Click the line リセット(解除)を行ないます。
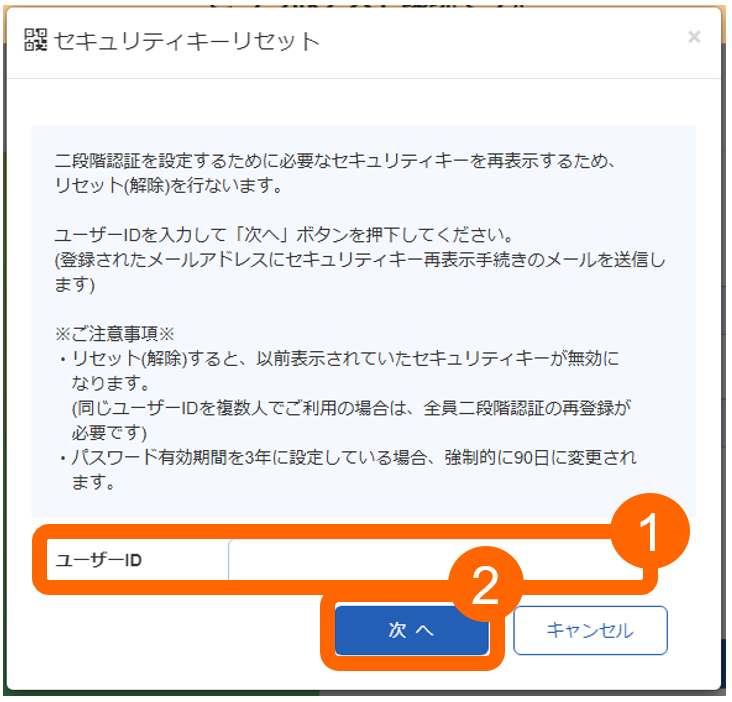Viewport: 732px width, 702px height. coord(169,186)
